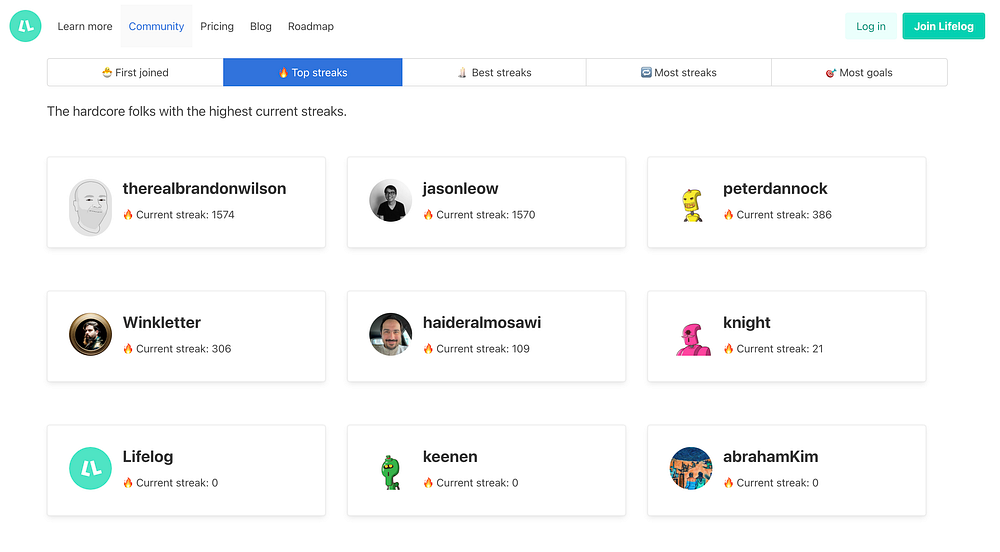Click flame icon beside jasonleow's streak
The width and height of the screenshot is (1000, 552).
click(428, 215)
